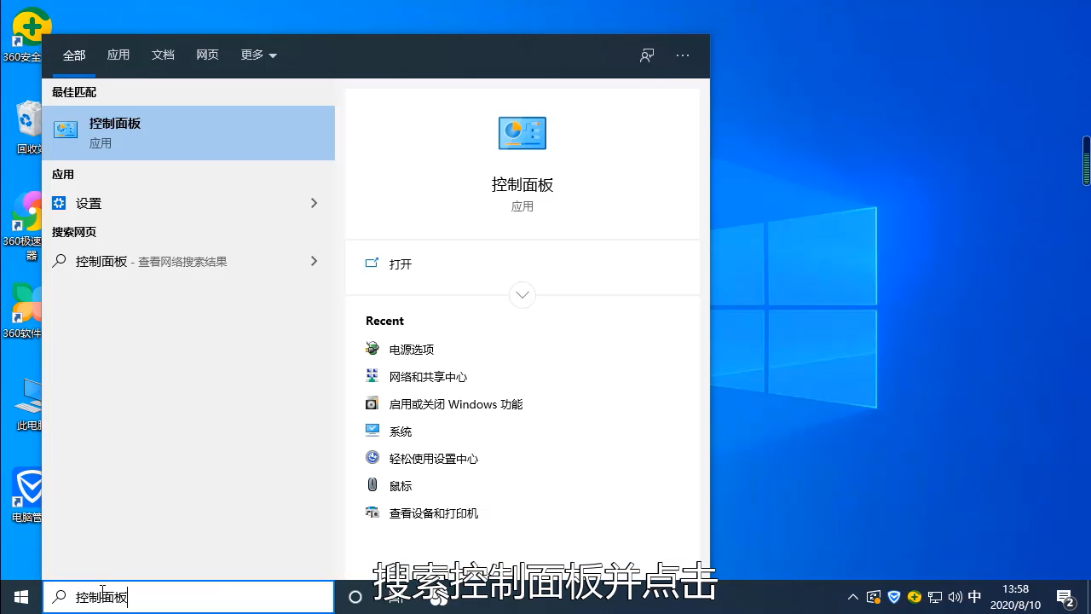Viewport: 1091px width, 614px height.
Task: Click the 360极速浏览器 desktop shortcut
Action: pyautogui.click(x=24, y=227)
